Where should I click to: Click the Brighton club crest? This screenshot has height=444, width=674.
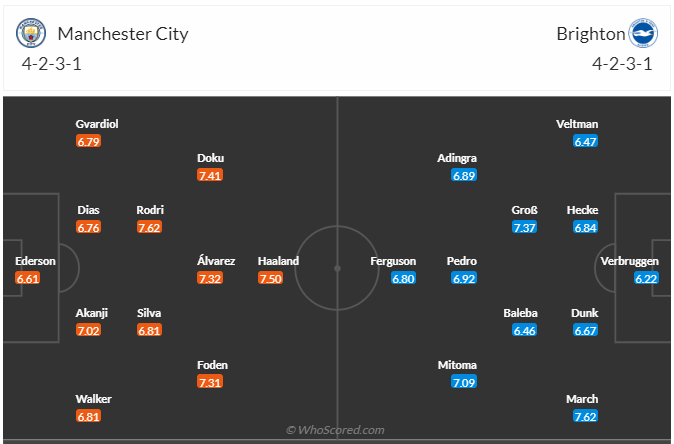point(642,35)
